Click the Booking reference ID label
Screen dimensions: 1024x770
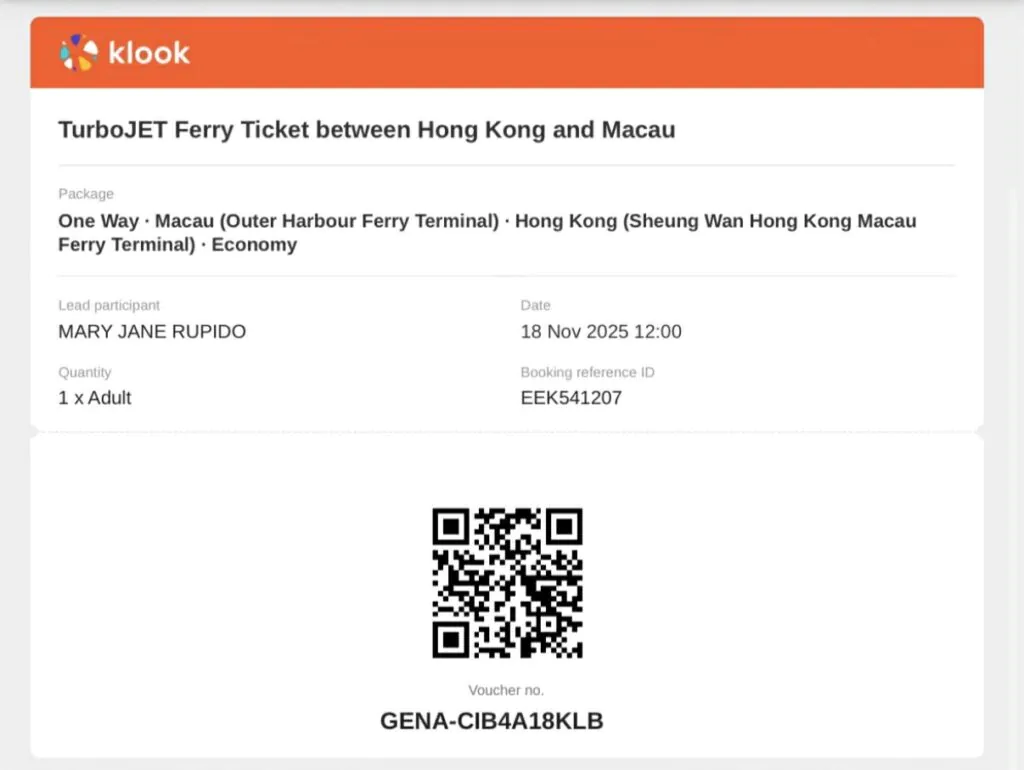pos(587,372)
